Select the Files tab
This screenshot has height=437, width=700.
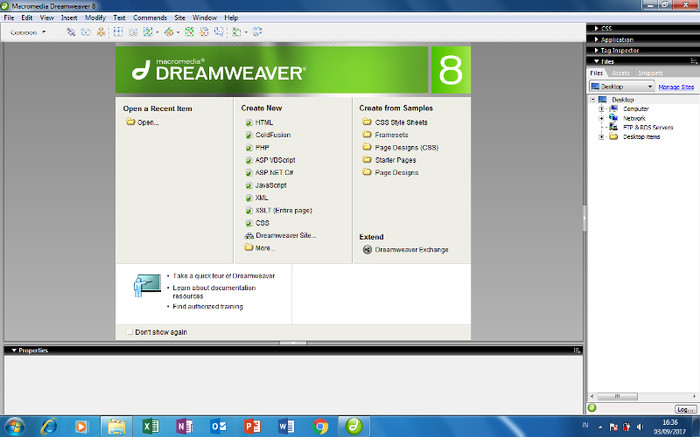pos(596,73)
